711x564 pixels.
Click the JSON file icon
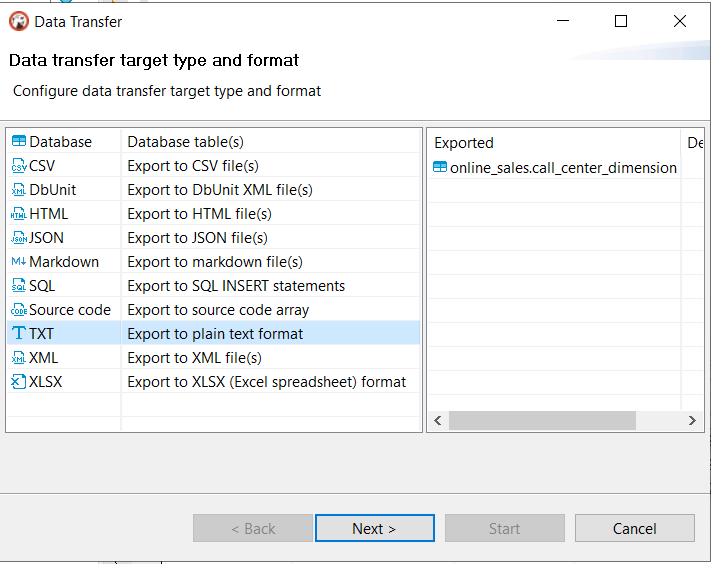(x=19, y=238)
